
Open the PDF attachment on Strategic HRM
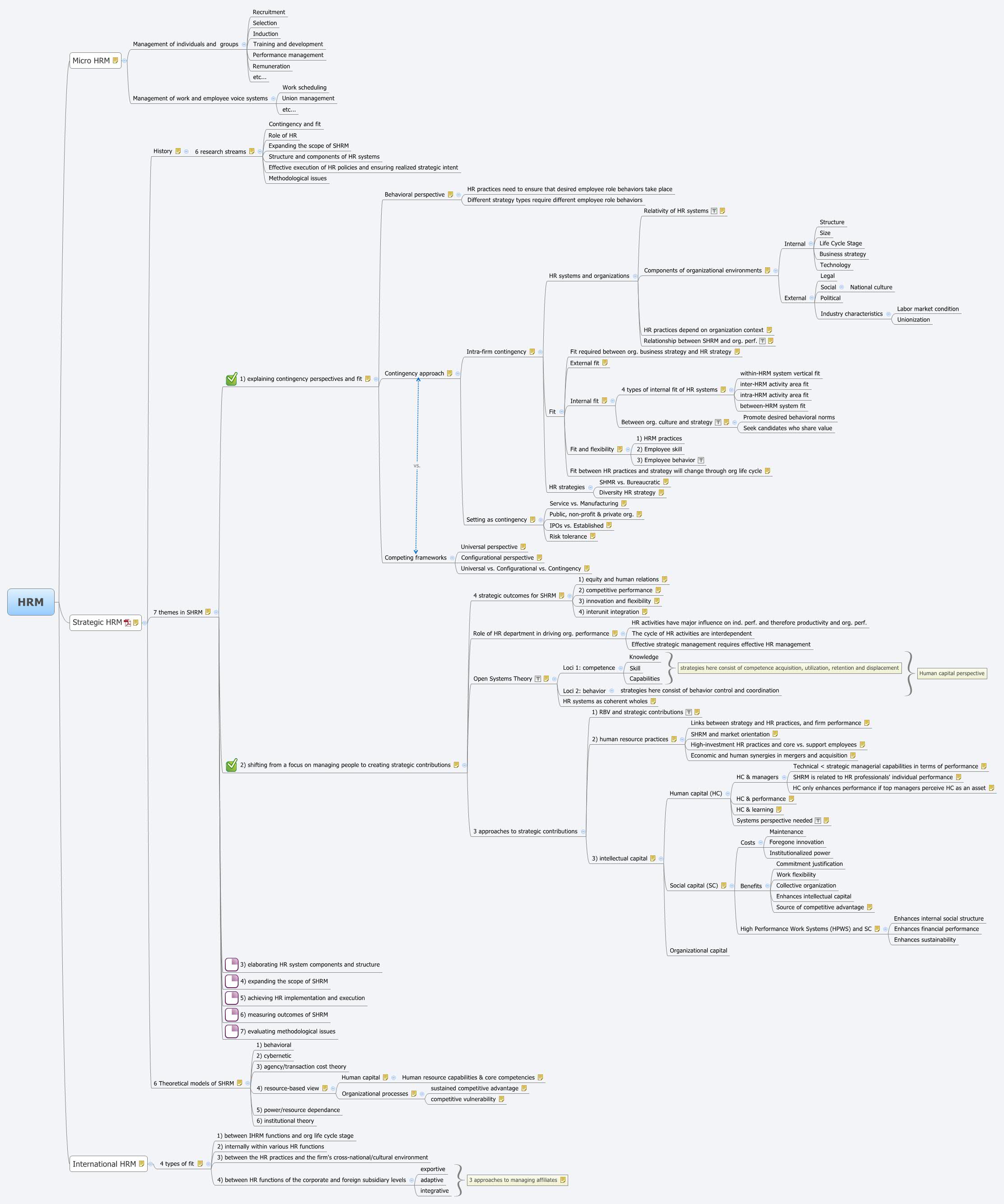[x=127, y=624]
